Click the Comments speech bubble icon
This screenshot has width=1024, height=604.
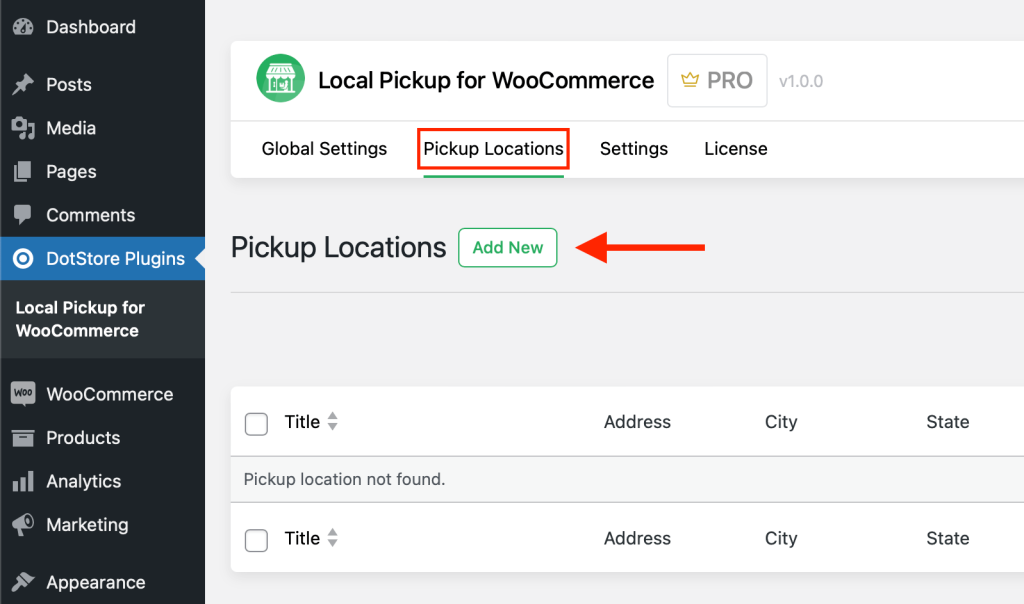[23, 215]
